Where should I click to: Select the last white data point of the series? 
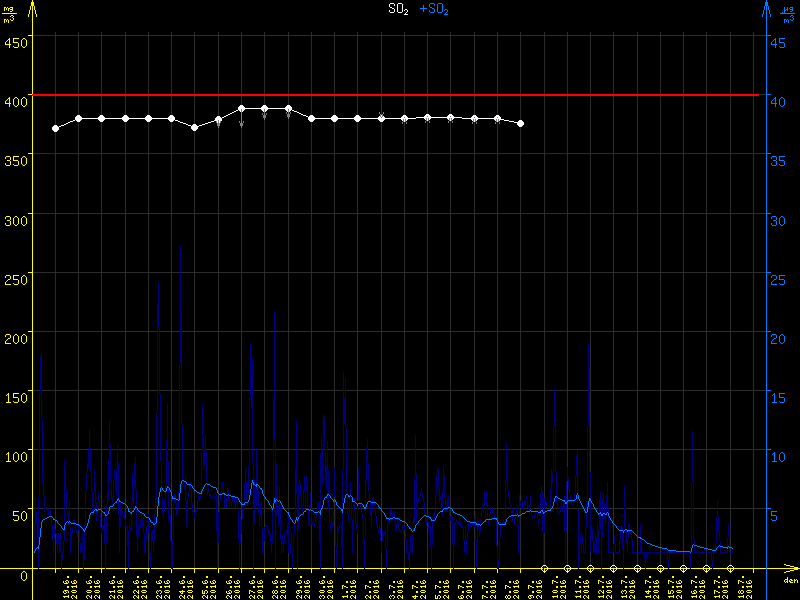pyautogui.click(x=521, y=123)
